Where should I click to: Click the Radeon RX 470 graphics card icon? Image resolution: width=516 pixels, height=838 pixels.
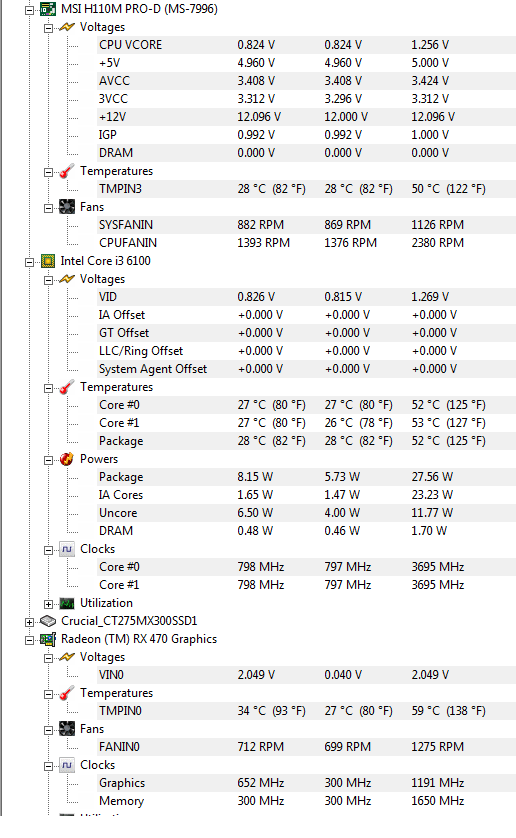[x=48, y=639]
